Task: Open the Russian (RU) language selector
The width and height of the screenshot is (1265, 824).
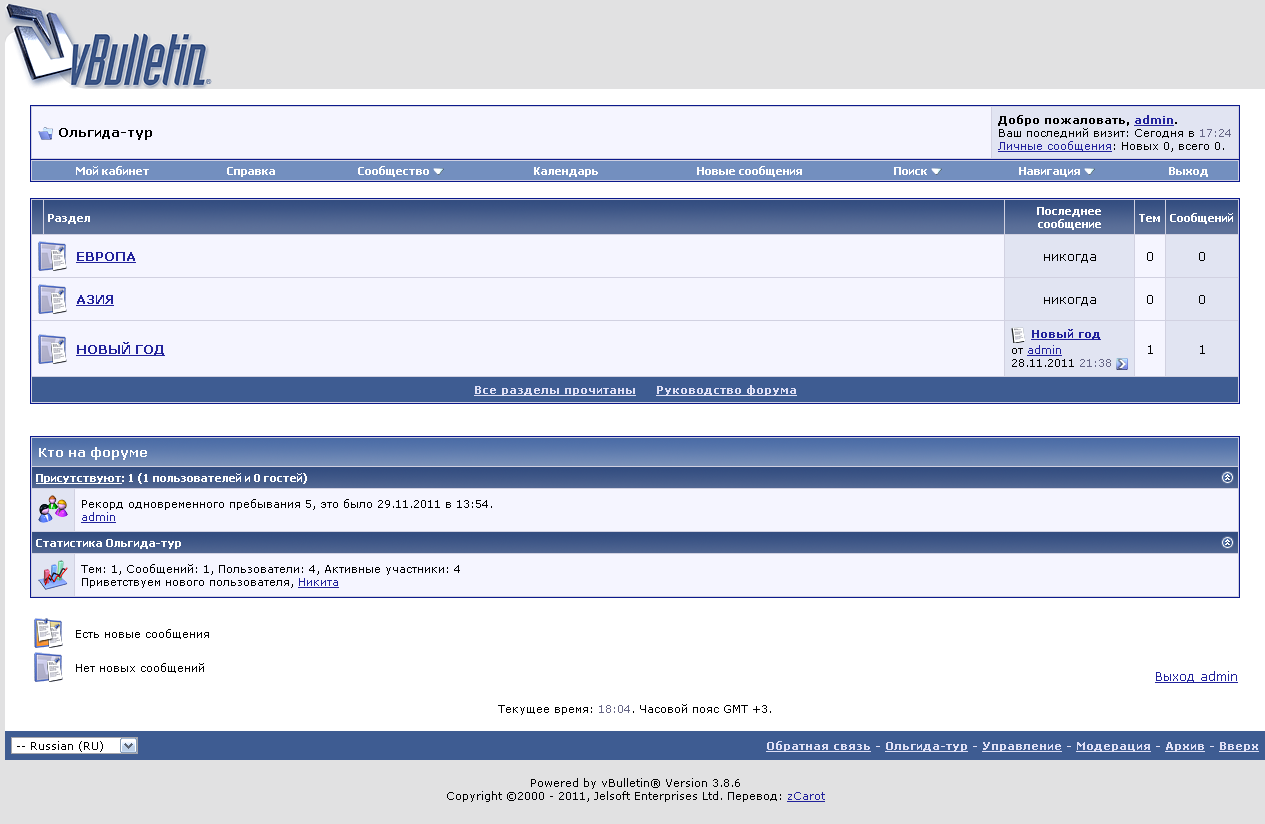Action: [74, 746]
